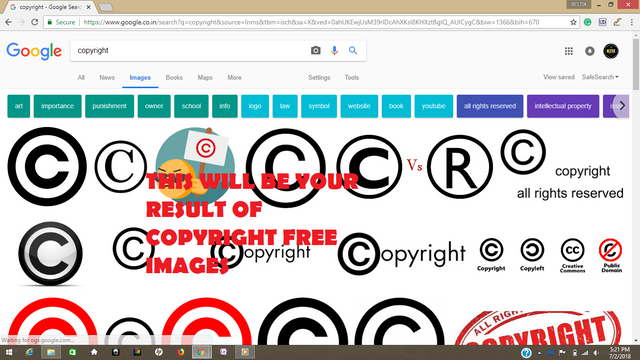Filter by the 'owner' chip

point(154,106)
